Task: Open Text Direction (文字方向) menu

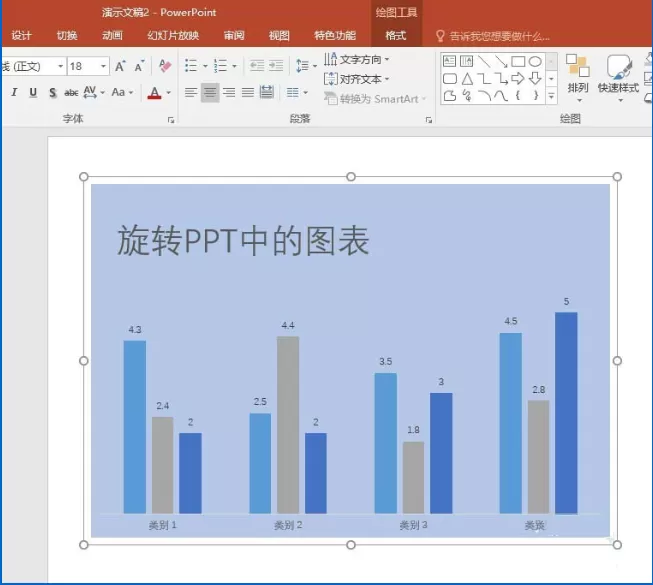Action: point(356,59)
